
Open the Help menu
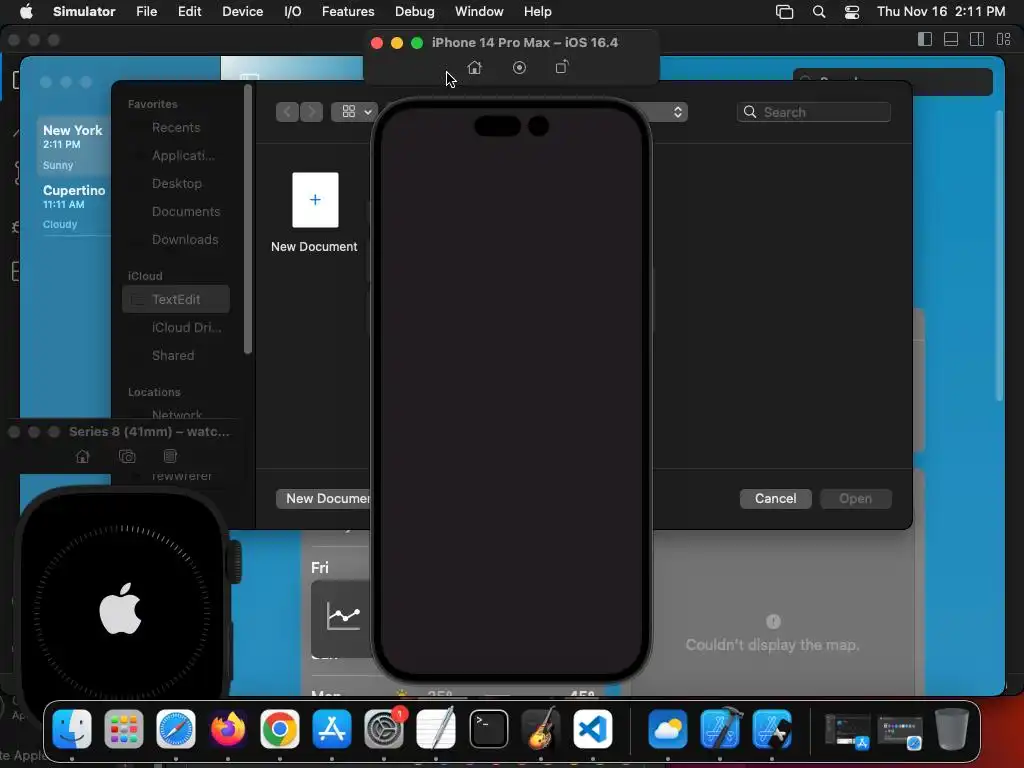537,11
